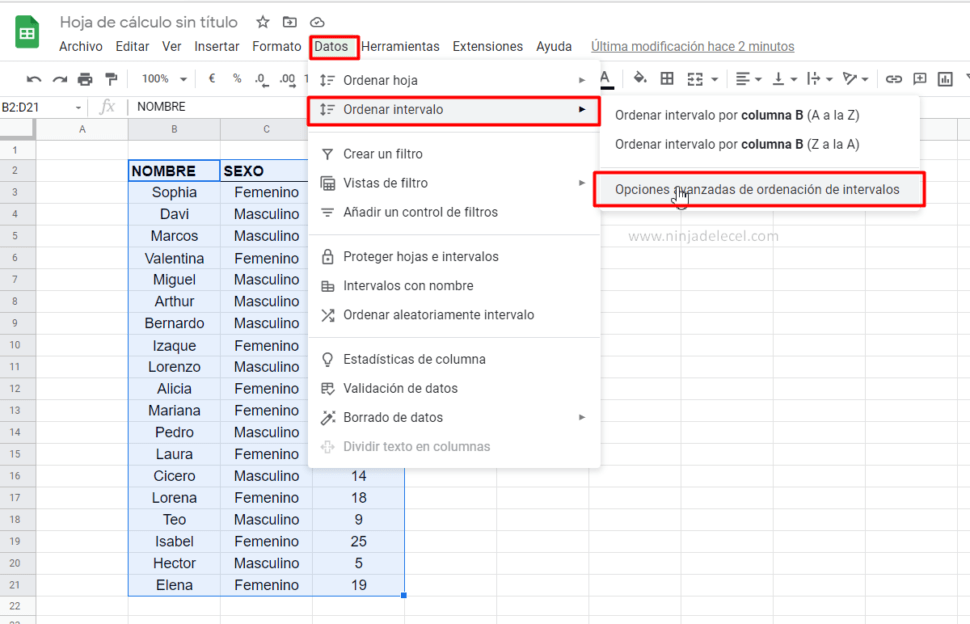Click the Print icon
Image resolution: width=970 pixels, height=624 pixels.
[x=85, y=79]
